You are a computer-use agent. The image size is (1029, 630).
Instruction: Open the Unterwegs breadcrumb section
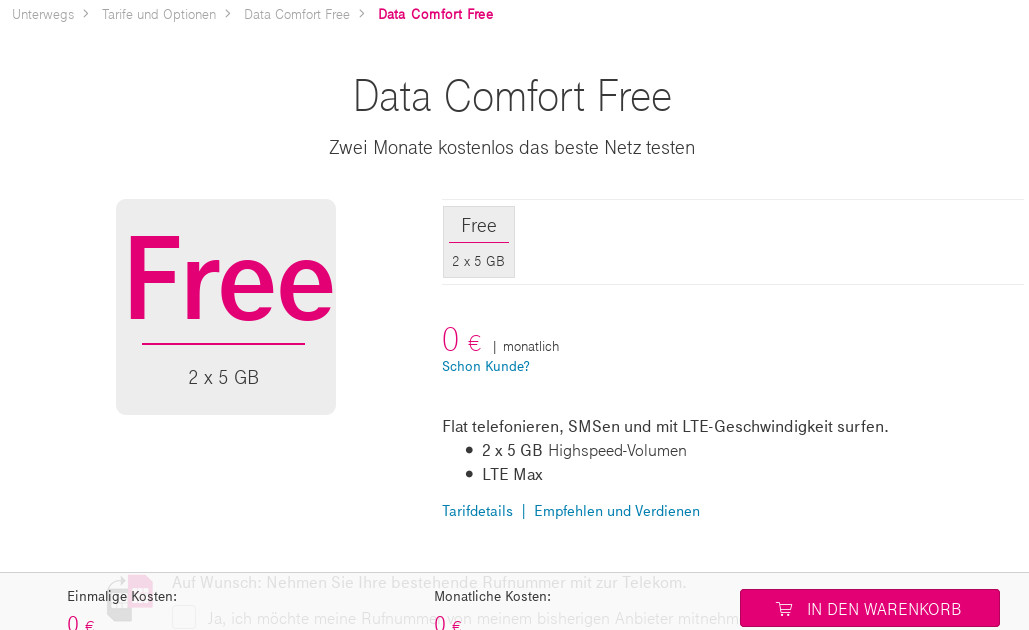[43, 14]
